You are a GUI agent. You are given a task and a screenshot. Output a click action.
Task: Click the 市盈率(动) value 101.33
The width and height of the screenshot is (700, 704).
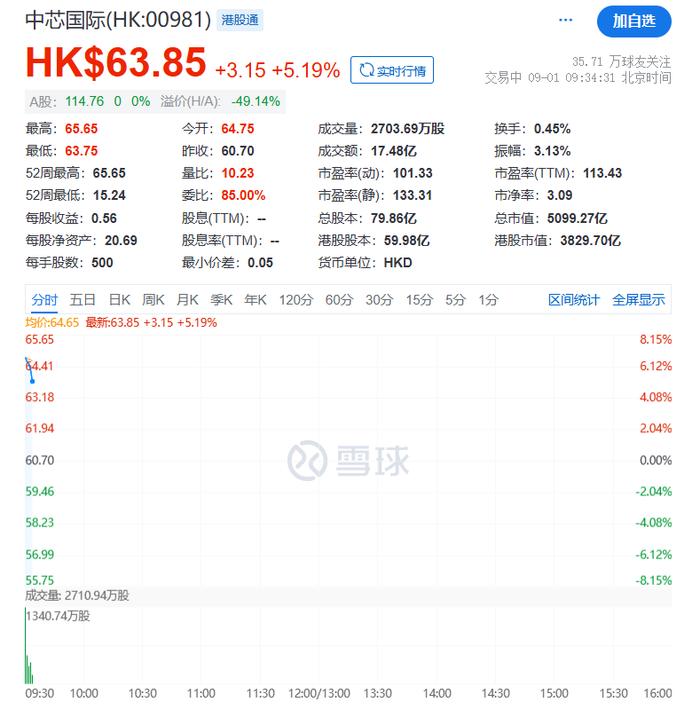[x=412, y=173]
